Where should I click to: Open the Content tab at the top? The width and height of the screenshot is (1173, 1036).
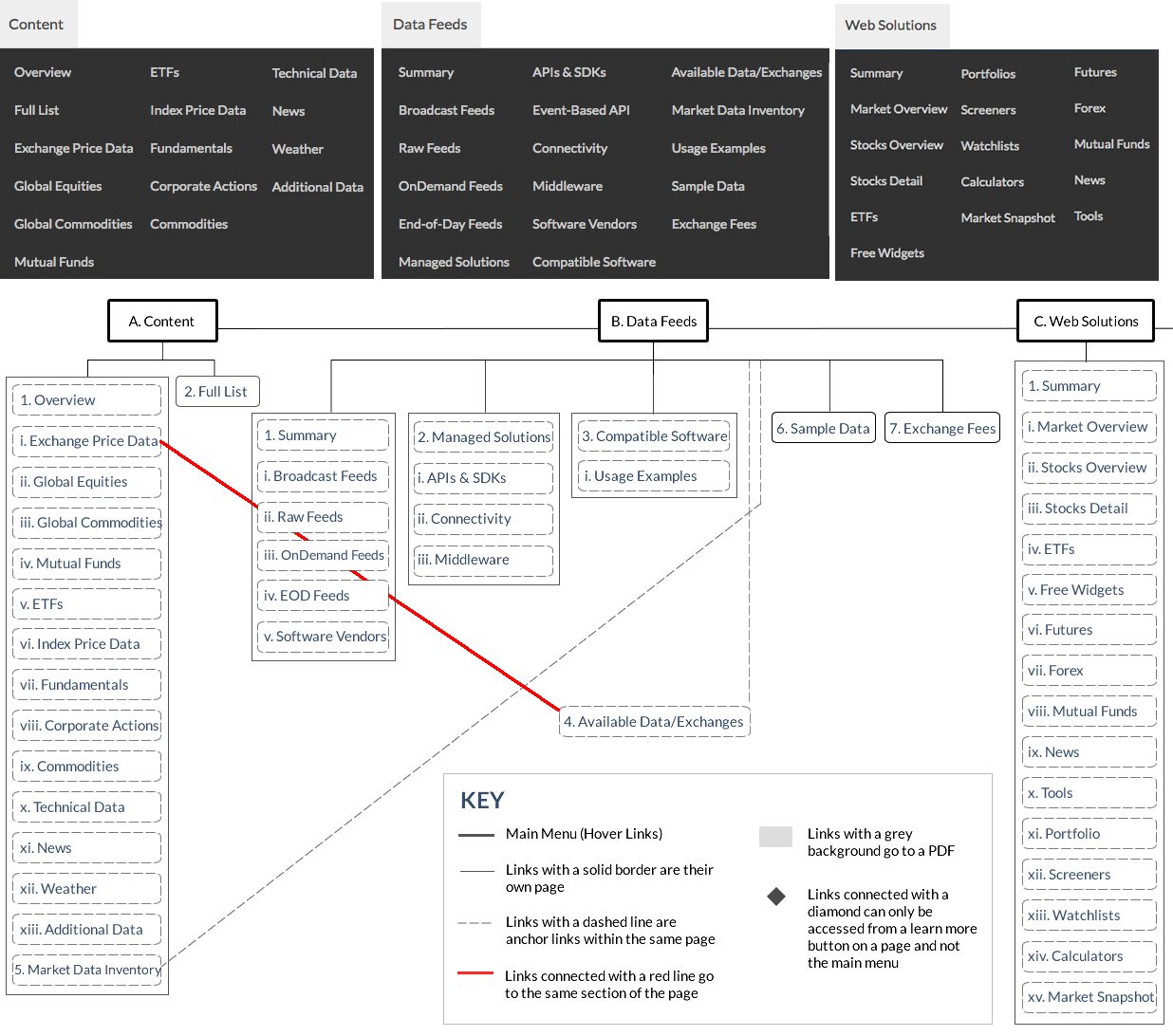37,25
